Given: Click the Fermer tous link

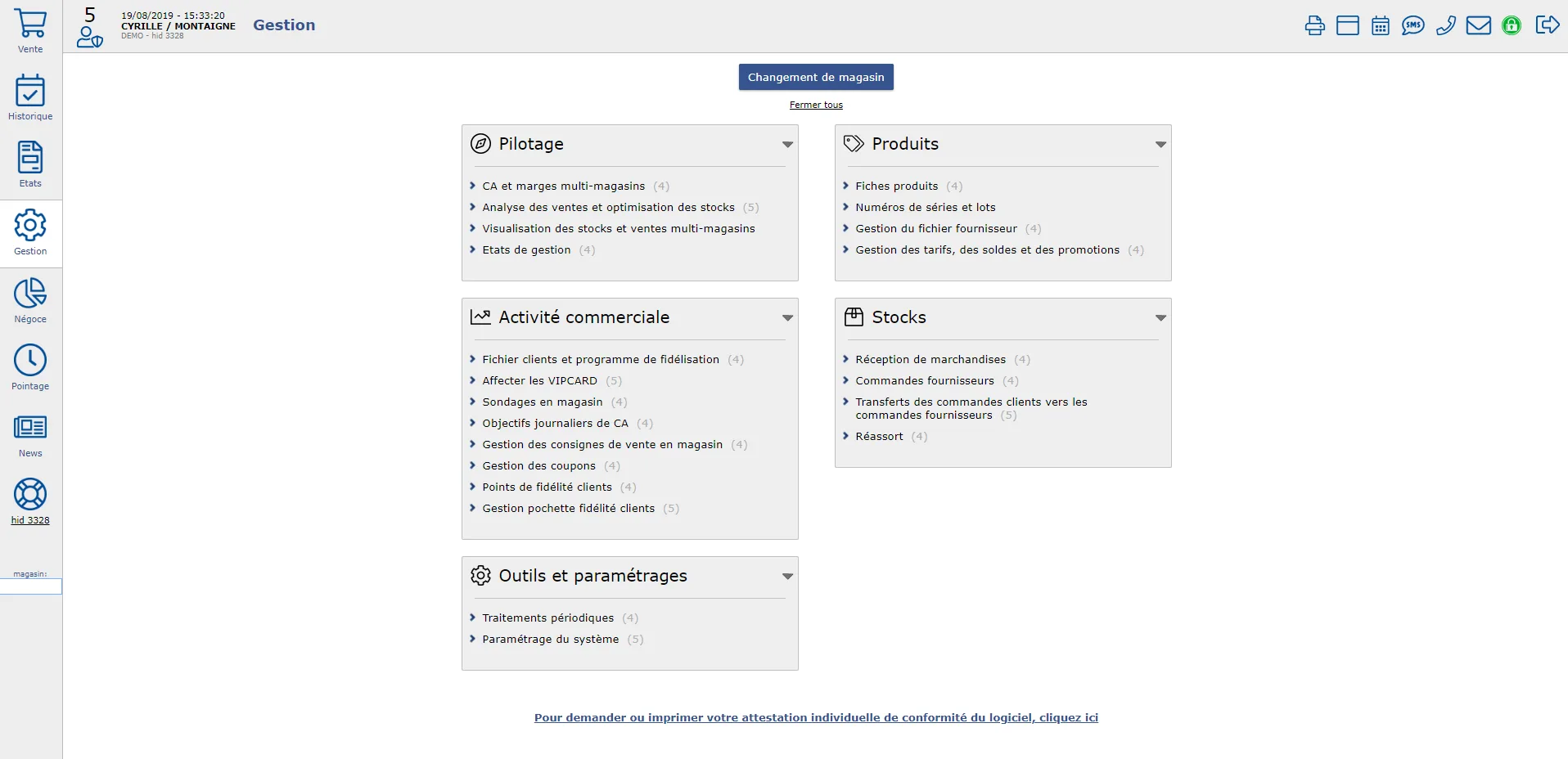Looking at the screenshot, I should (x=816, y=105).
